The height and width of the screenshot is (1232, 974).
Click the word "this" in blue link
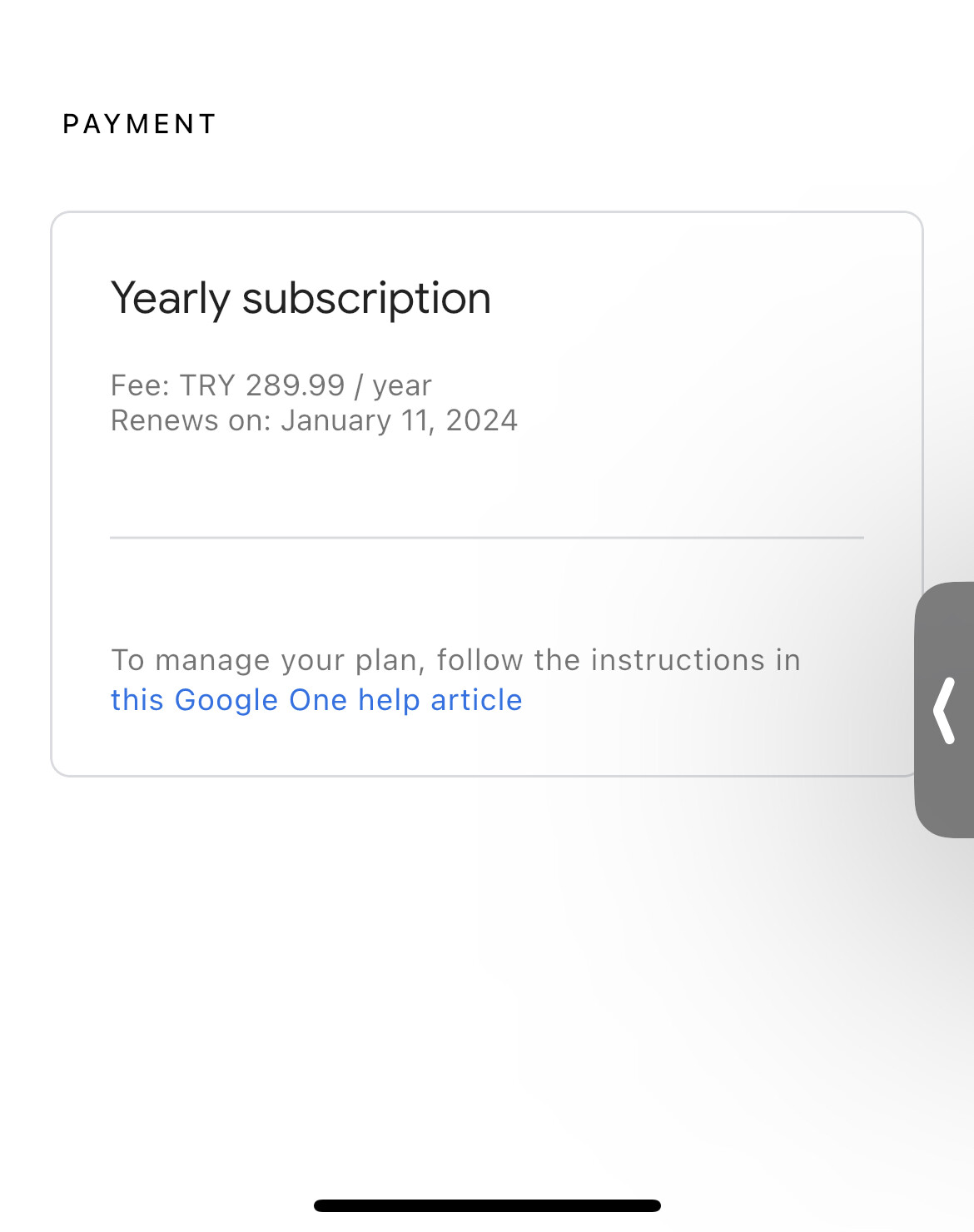coord(137,700)
